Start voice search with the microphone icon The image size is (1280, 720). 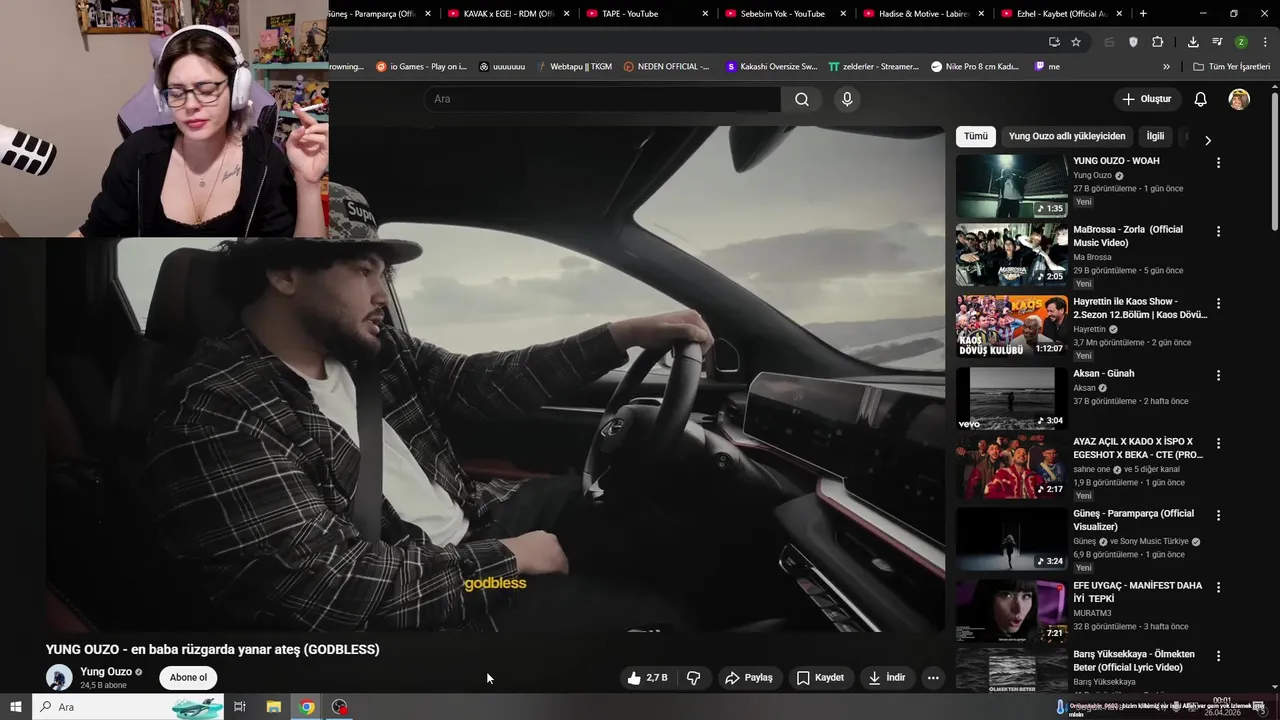coord(847,99)
